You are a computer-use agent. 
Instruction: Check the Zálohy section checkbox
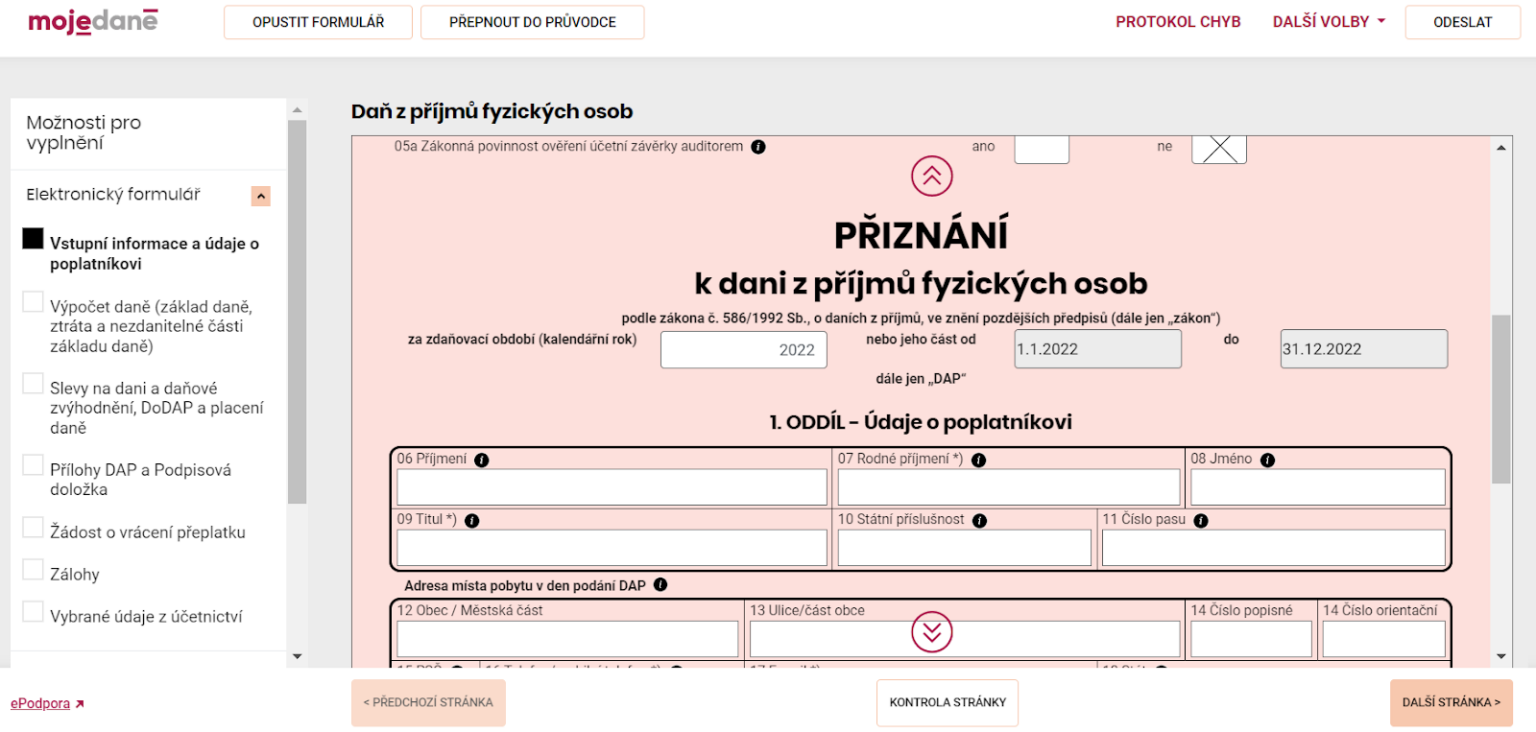point(31,568)
